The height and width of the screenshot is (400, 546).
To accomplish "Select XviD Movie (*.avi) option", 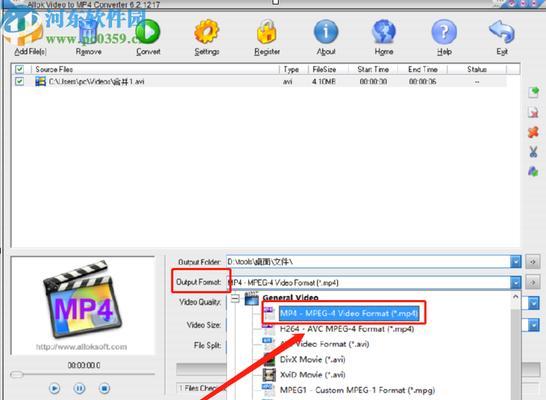I will coord(312,375).
